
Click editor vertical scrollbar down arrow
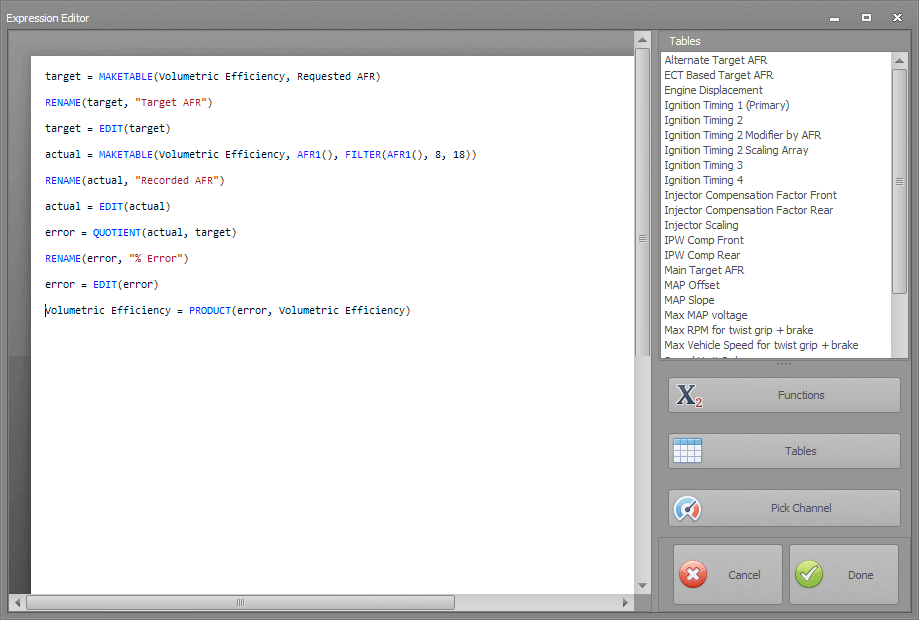pos(643,586)
